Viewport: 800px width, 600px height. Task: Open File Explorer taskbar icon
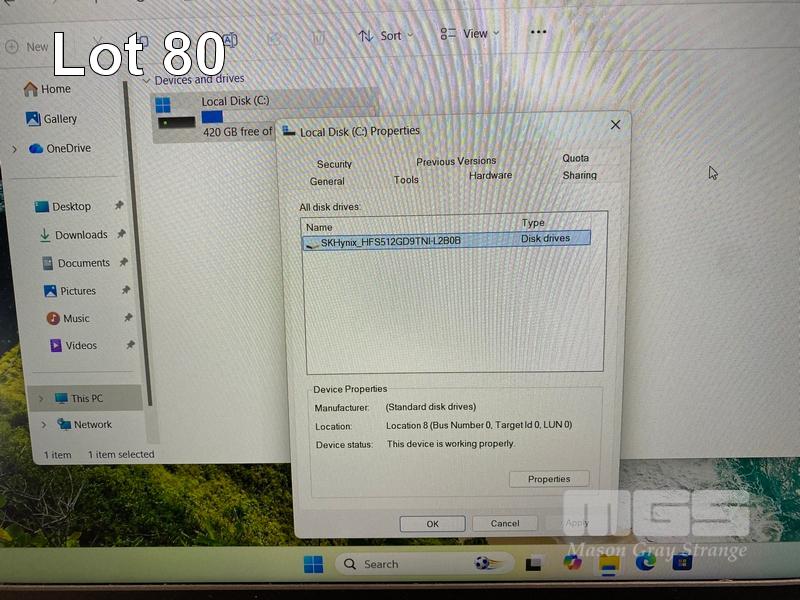pos(609,564)
